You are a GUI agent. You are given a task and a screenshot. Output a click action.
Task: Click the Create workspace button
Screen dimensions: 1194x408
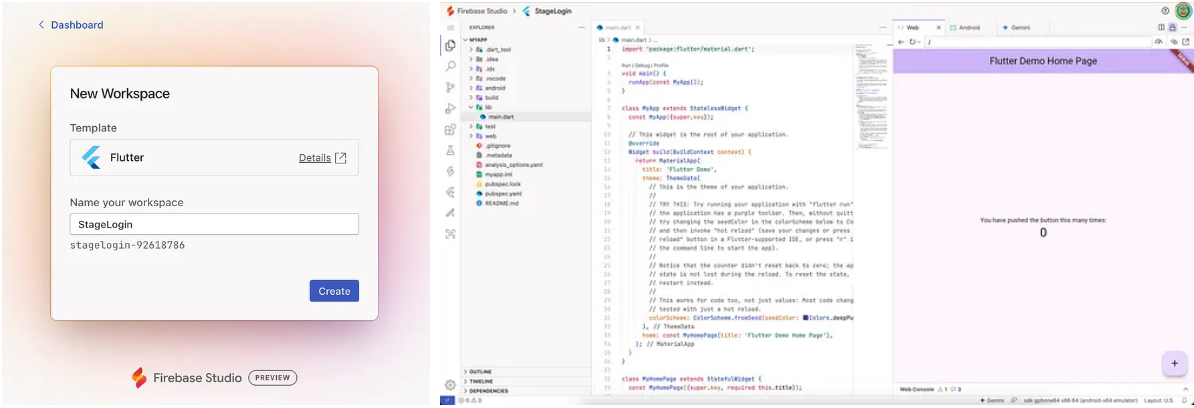[x=334, y=291]
